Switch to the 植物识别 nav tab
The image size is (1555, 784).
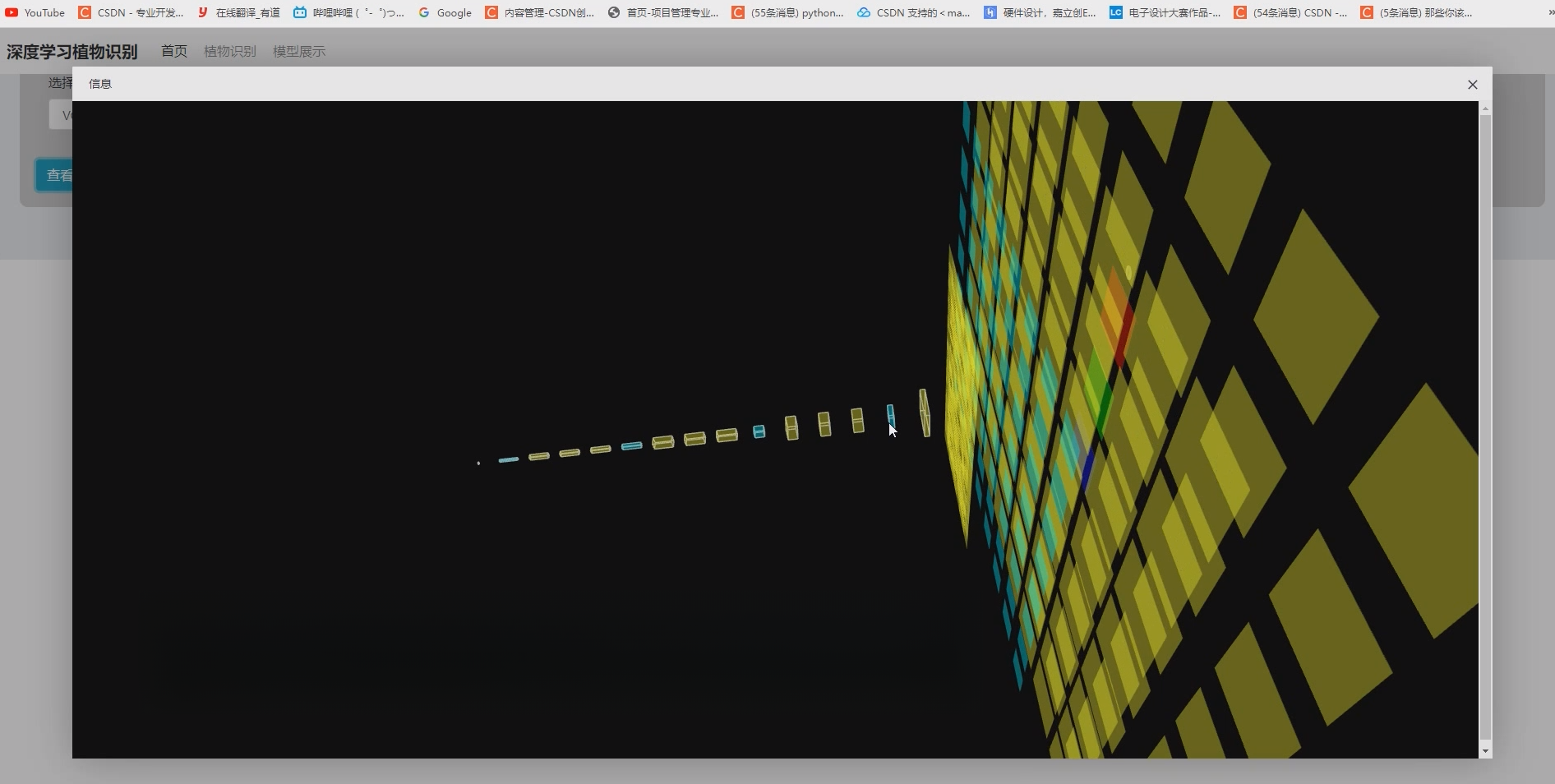pos(230,52)
